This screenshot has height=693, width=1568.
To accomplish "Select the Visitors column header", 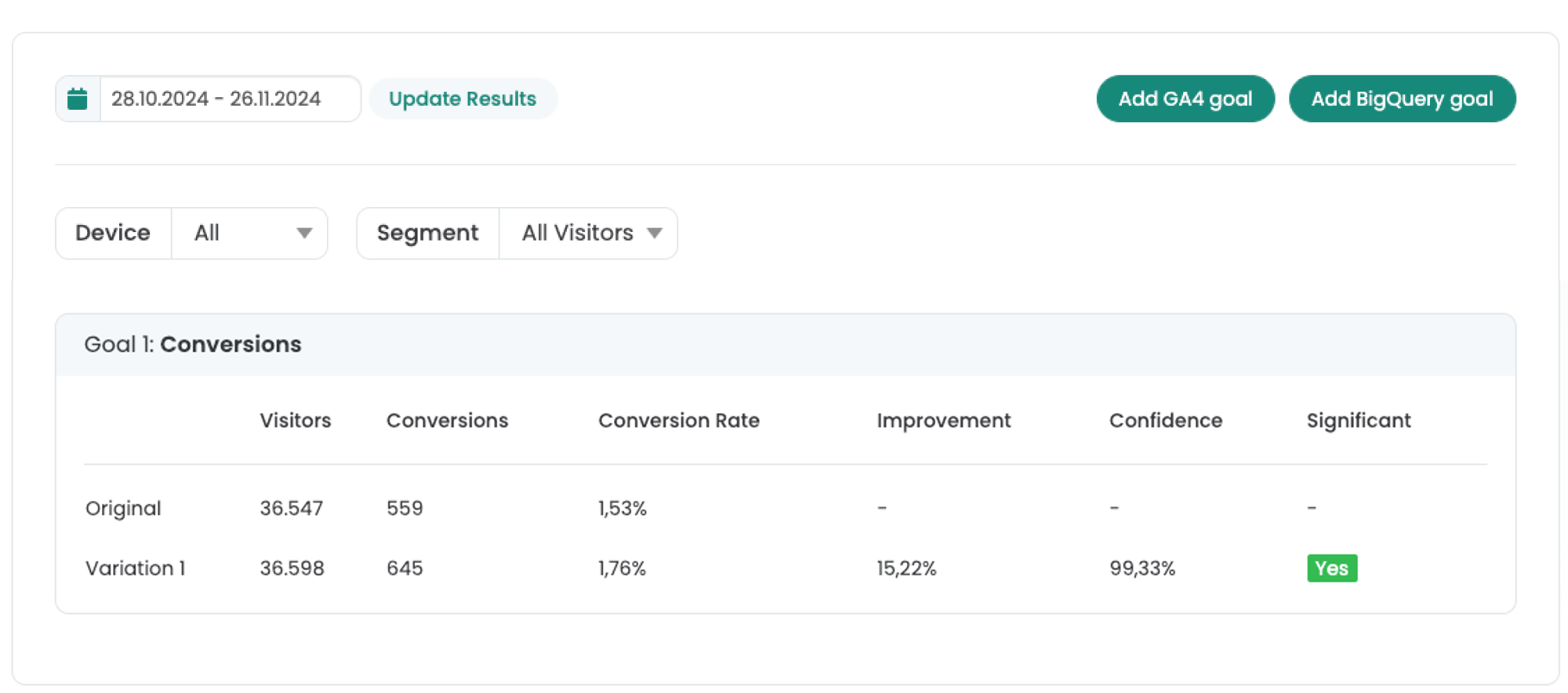I will pos(296,420).
